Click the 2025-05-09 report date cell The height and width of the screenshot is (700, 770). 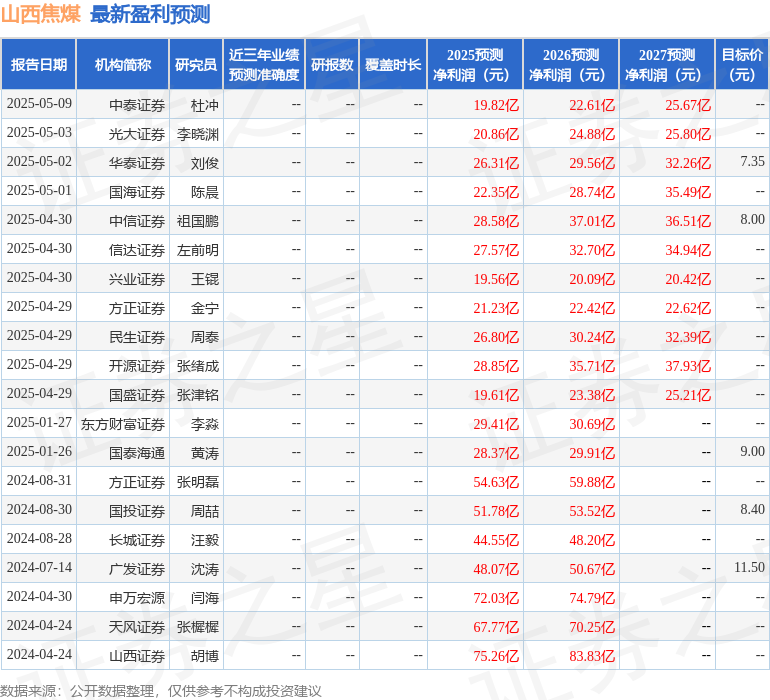point(39,104)
